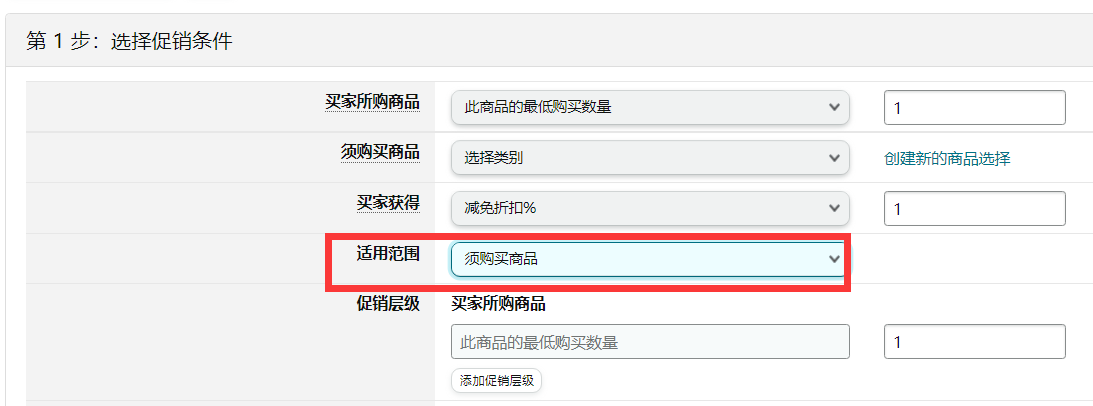Click chevron arrow on 适用范围 select
The height and width of the screenshot is (406, 1093).
pos(834,259)
